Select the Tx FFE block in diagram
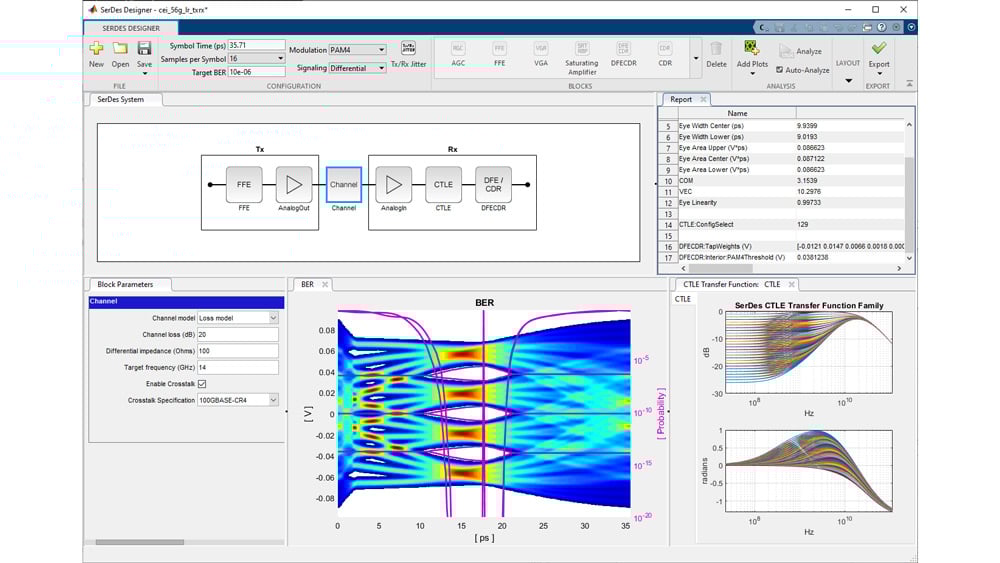 [x=244, y=184]
